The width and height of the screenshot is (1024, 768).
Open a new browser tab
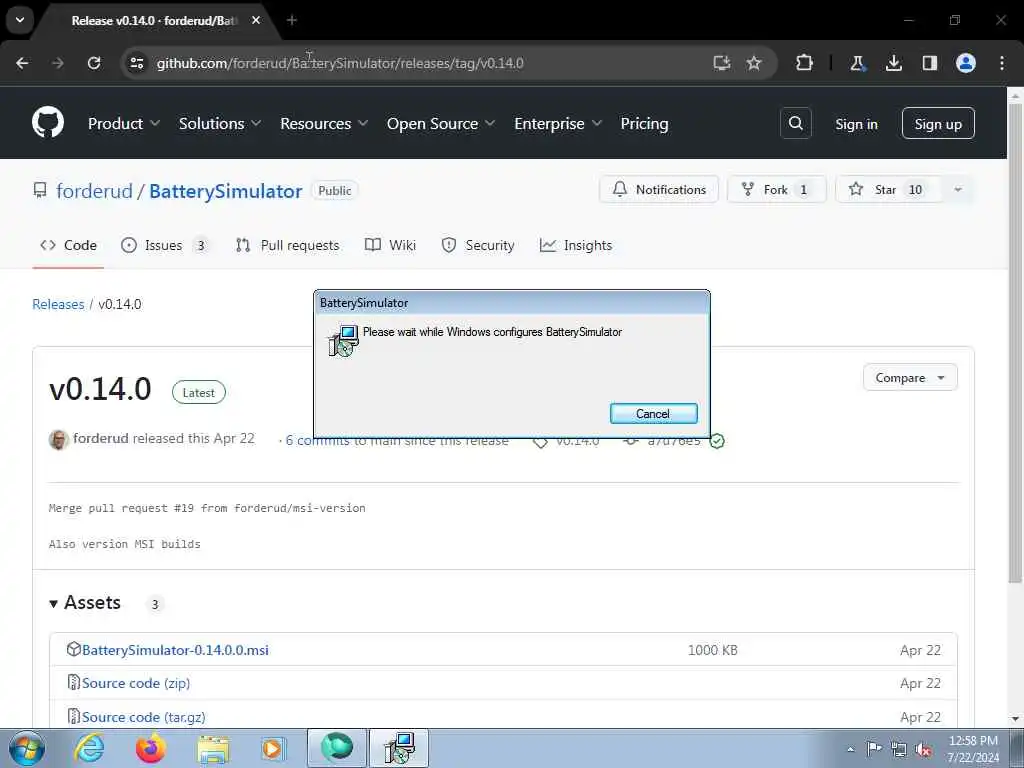[292, 20]
